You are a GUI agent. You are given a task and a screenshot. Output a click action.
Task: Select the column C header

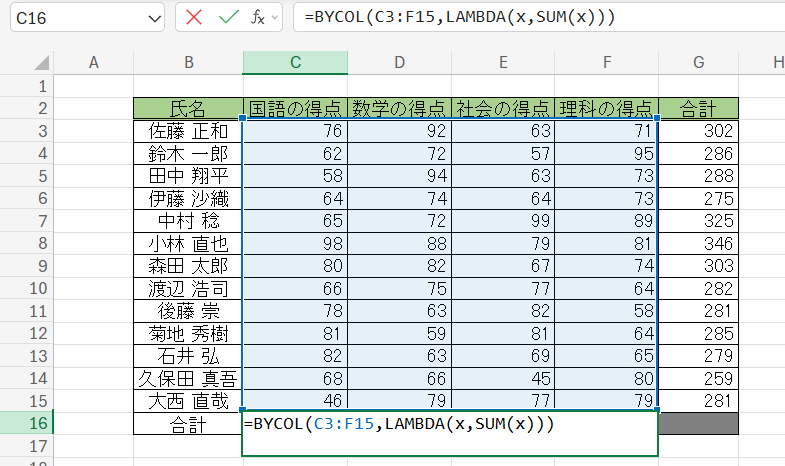[x=295, y=63]
